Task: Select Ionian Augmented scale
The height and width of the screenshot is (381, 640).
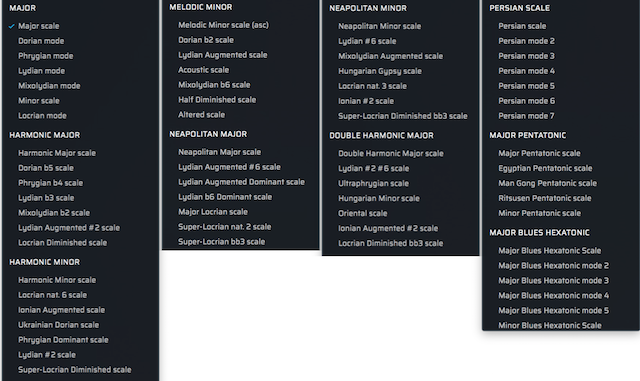Action: (61, 310)
